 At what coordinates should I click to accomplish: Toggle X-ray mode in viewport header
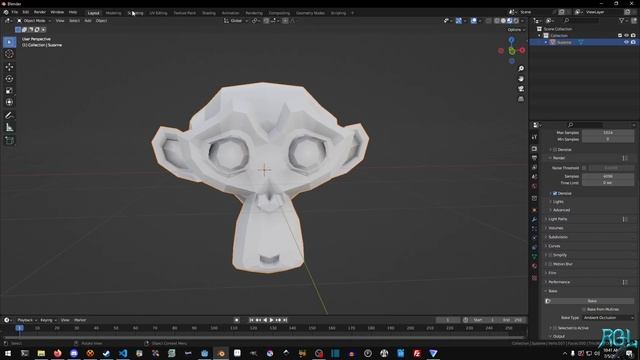[x=488, y=20]
